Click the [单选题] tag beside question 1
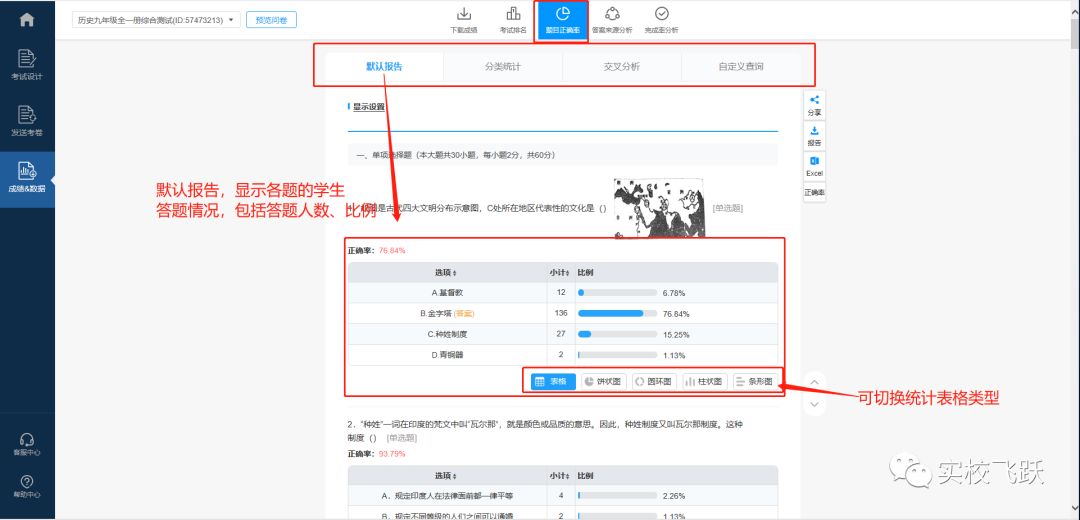Screen dimensions: 1080x520 pos(727,208)
